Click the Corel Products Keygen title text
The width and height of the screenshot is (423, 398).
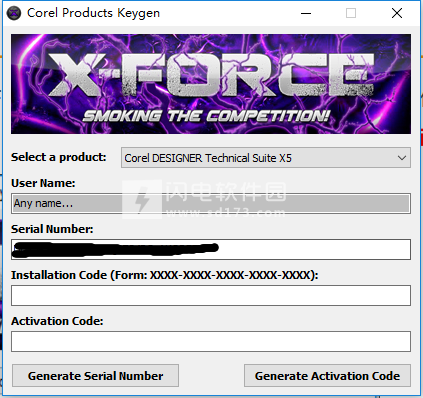93,13
